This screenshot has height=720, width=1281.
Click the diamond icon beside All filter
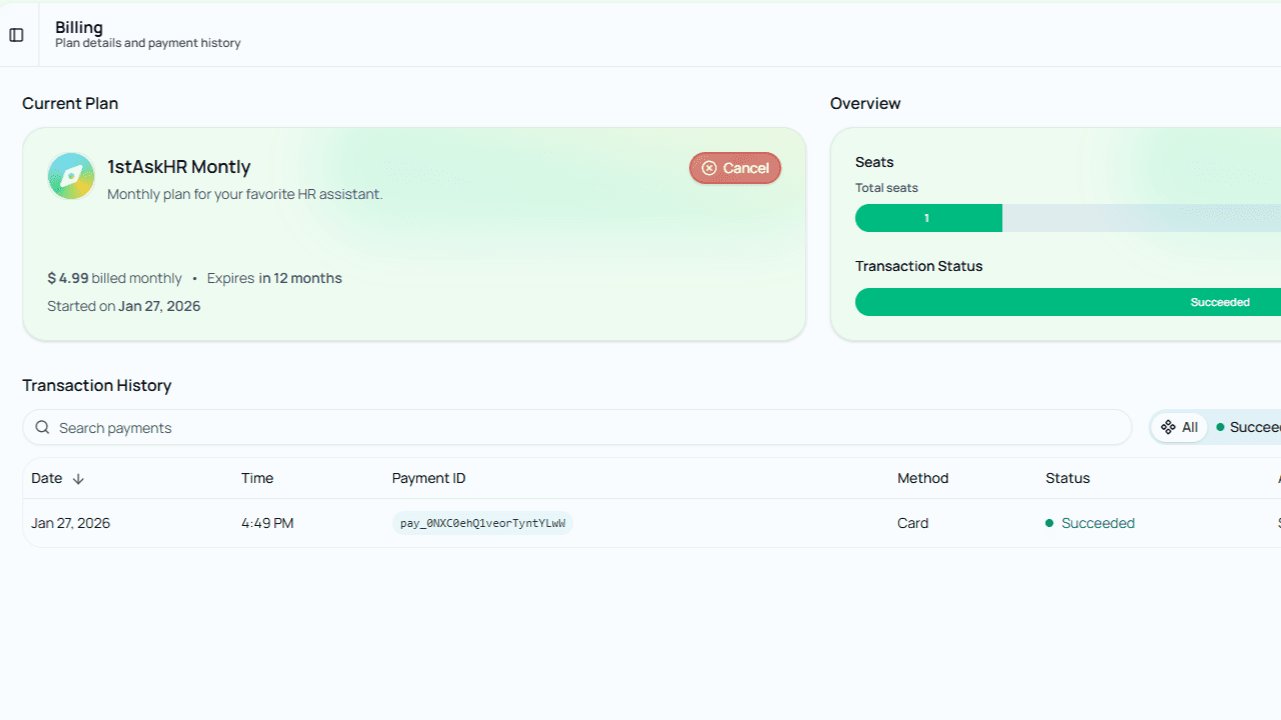(x=1167, y=428)
